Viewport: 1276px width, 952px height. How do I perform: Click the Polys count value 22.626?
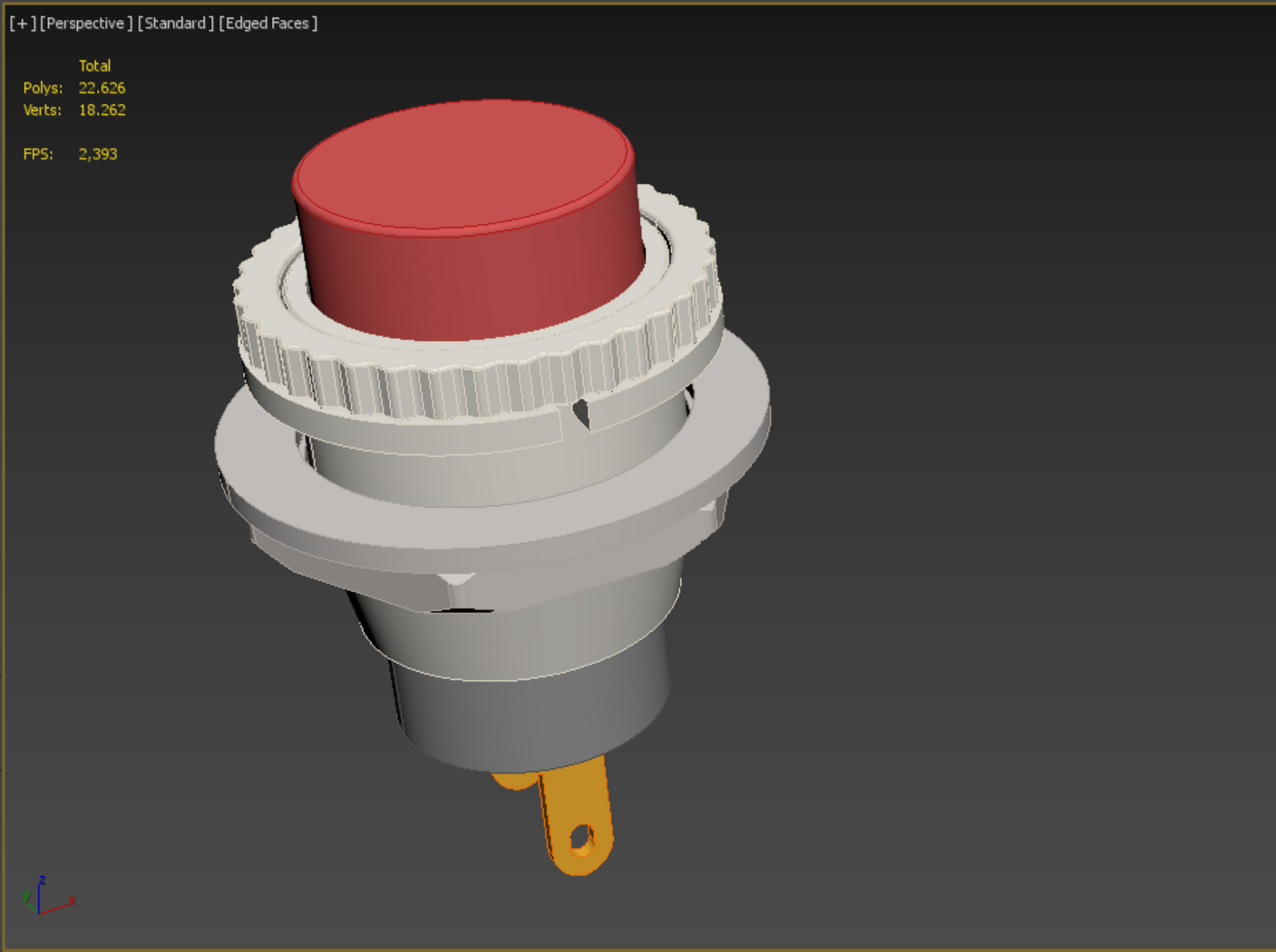coord(102,88)
